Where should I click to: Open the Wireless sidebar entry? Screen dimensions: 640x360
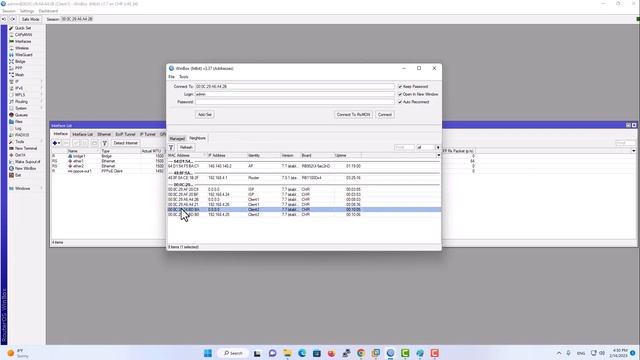coord(22,48)
